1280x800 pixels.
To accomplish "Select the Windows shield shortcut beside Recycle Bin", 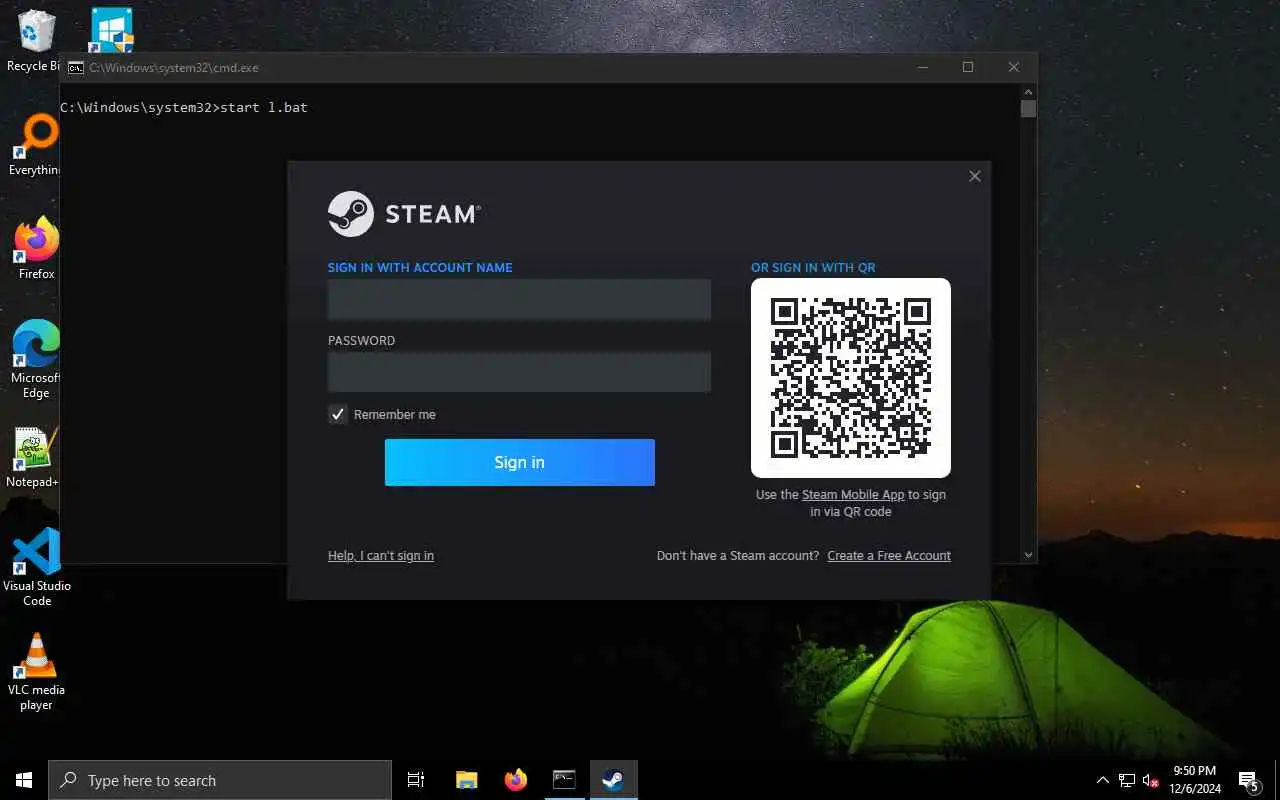I will [x=110, y=30].
